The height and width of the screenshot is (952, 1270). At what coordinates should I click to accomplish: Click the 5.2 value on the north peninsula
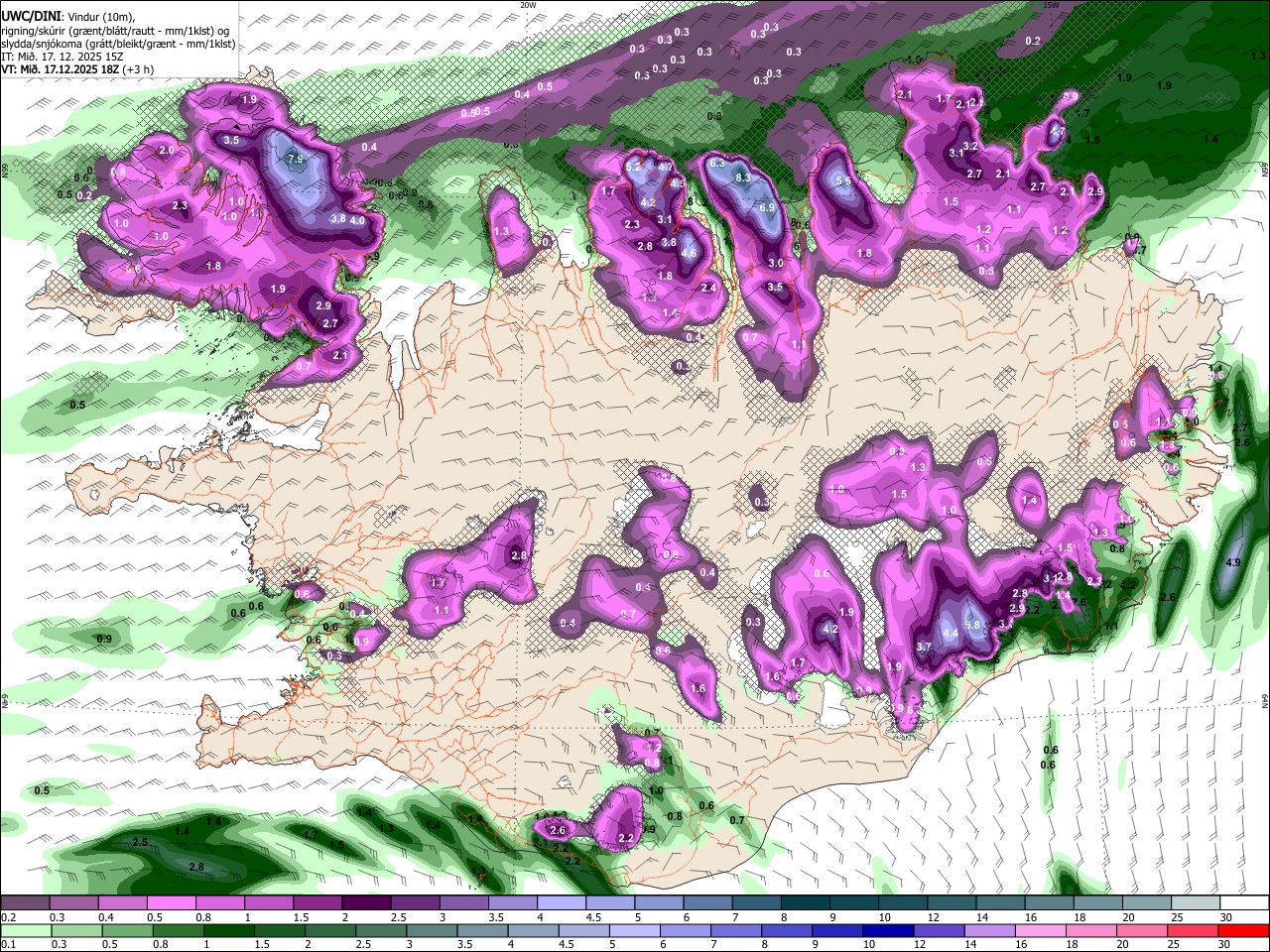tap(633, 167)
